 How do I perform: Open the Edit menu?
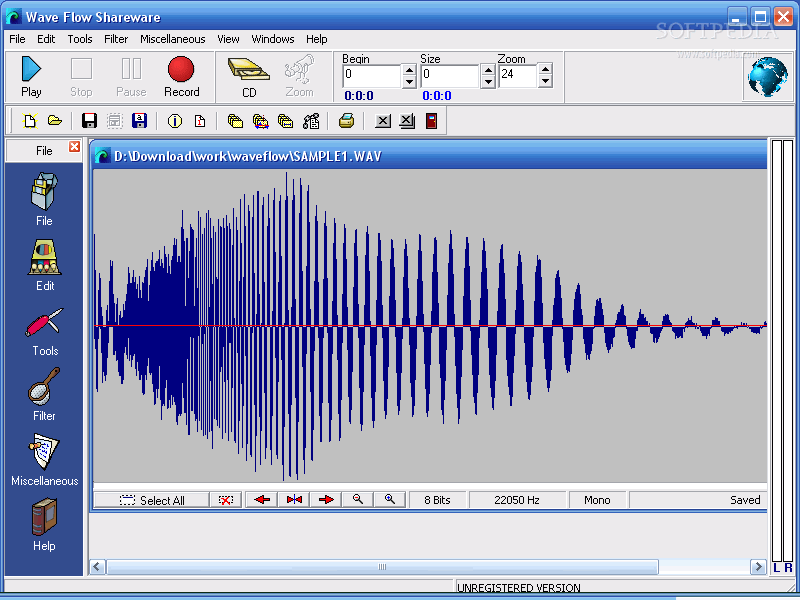click(46, 39)
